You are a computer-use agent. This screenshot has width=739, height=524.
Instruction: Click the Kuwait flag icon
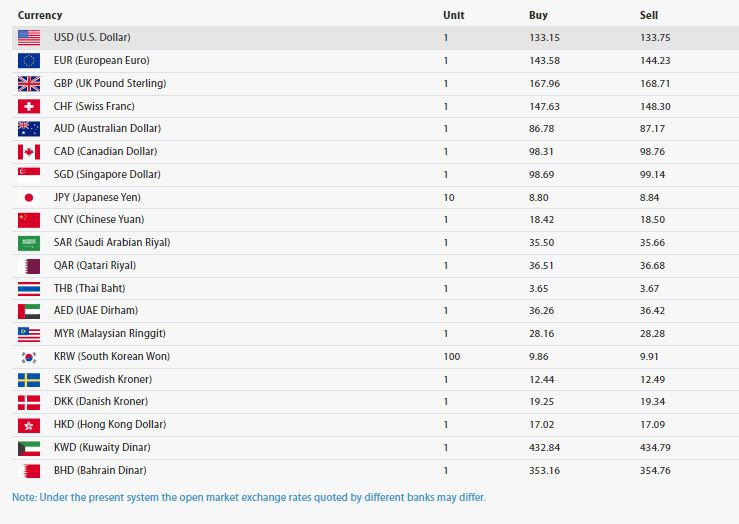click(29, 447)
